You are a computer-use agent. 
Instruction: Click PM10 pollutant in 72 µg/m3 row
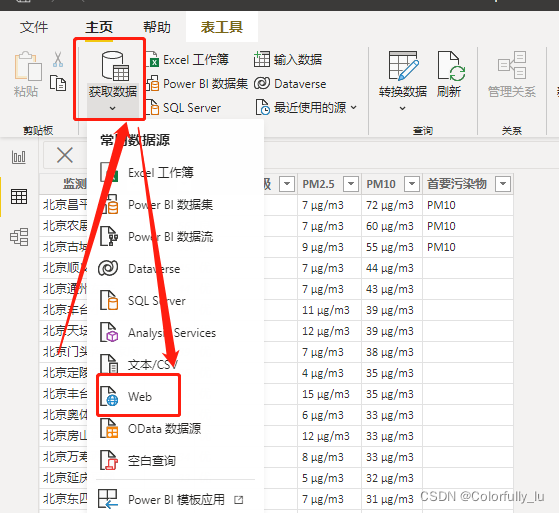pyautogui.click(x=468, y=205)
